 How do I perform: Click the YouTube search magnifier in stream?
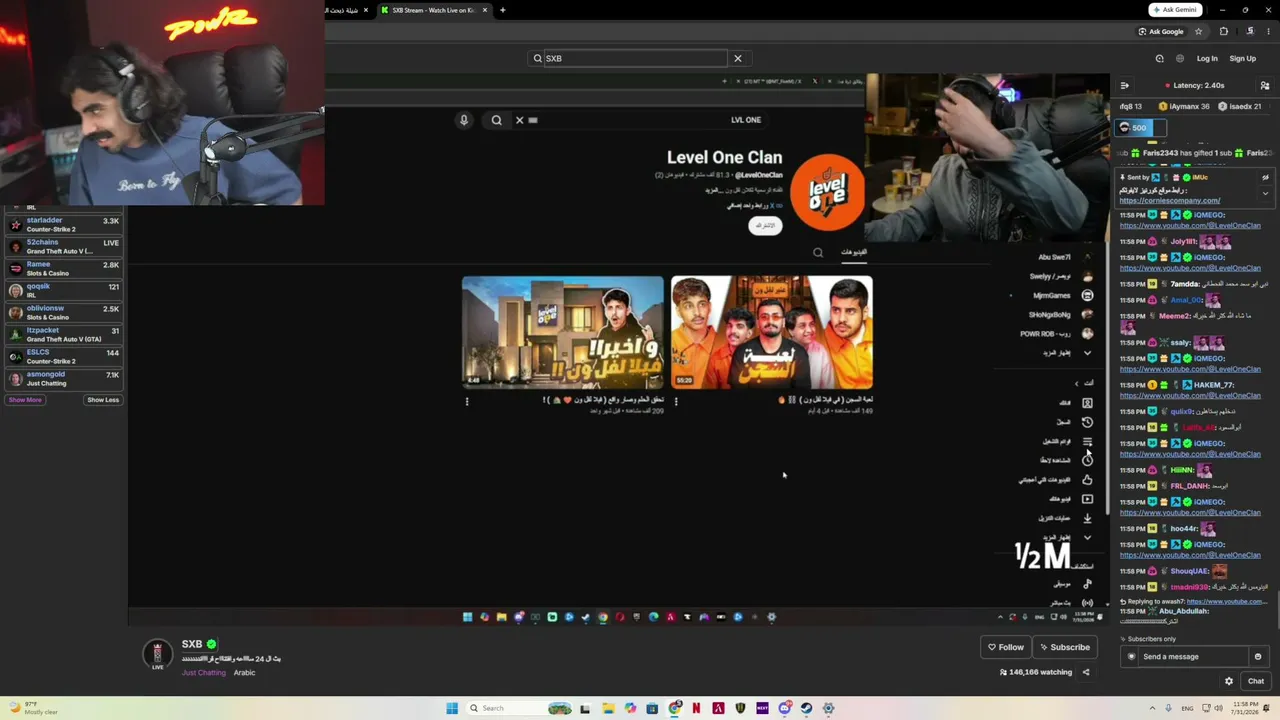point(496,120)
